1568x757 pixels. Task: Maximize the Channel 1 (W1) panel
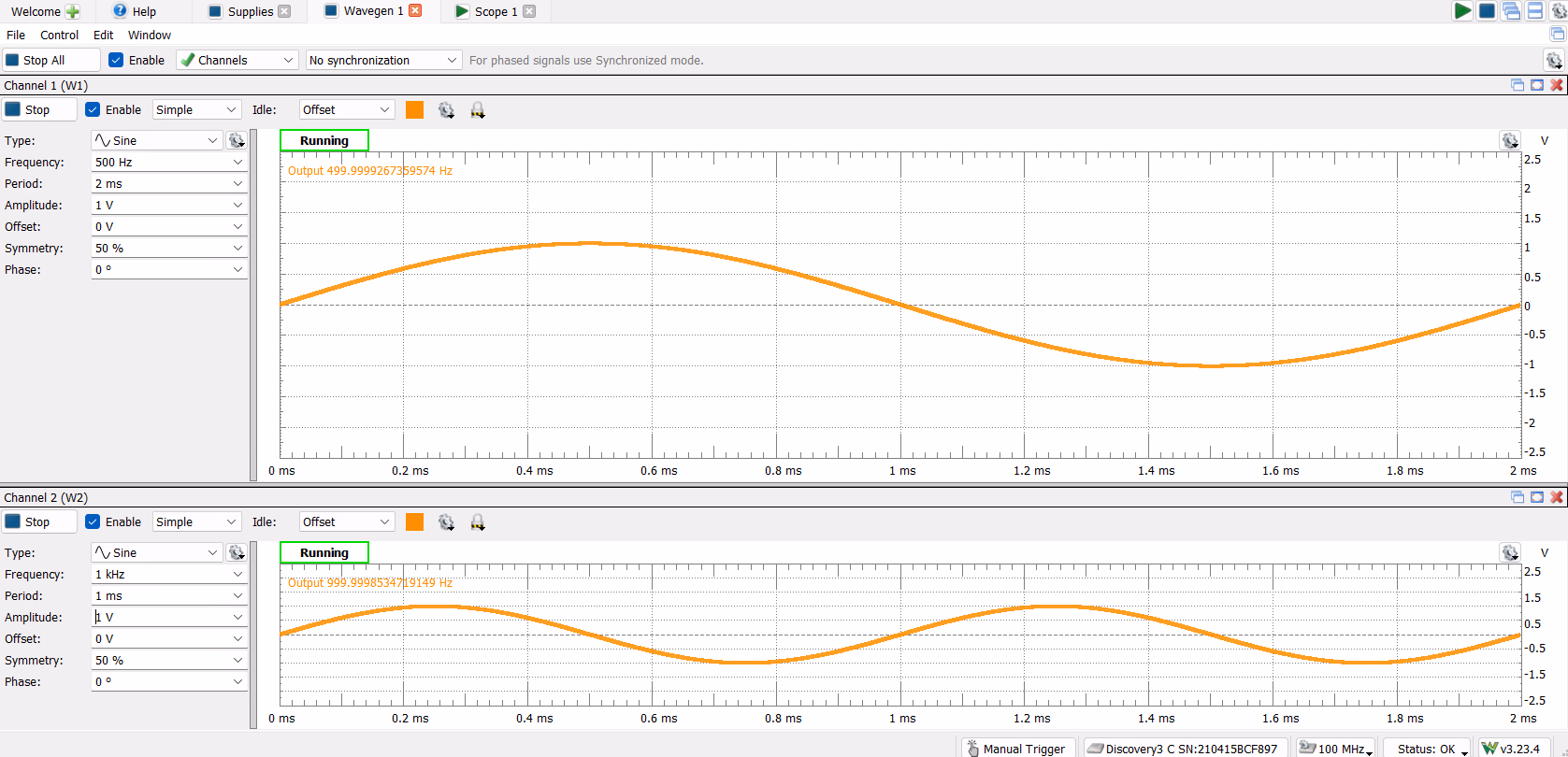point(1537,85)
